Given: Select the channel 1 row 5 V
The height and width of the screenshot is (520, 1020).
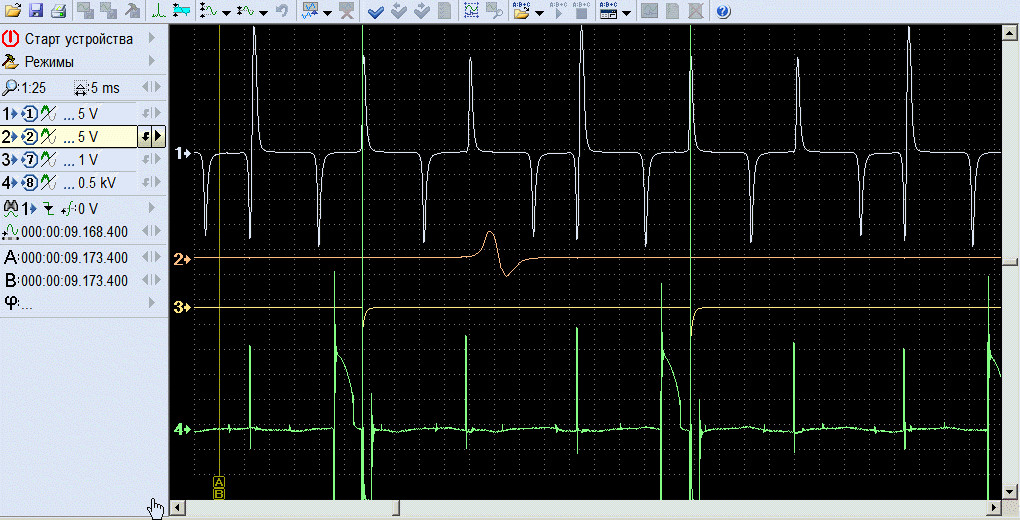Looking at the screenshot, I should pyautogui.click(x=69, y=113).
